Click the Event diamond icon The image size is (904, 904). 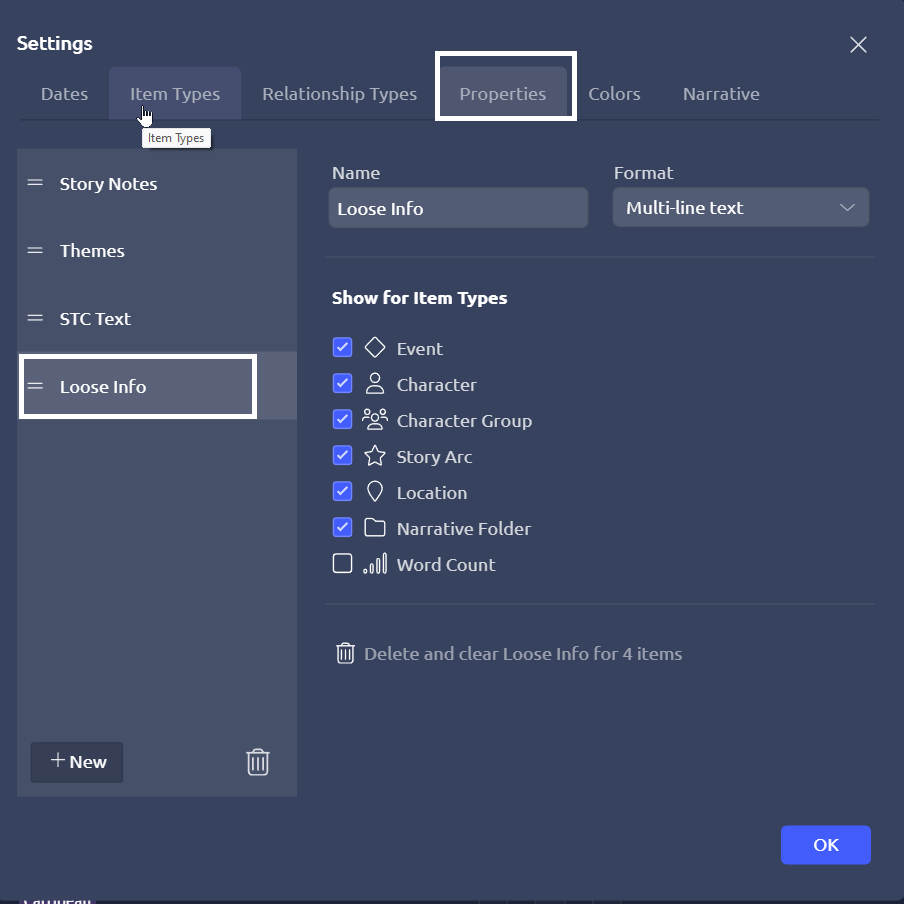[x=375, y=348]
